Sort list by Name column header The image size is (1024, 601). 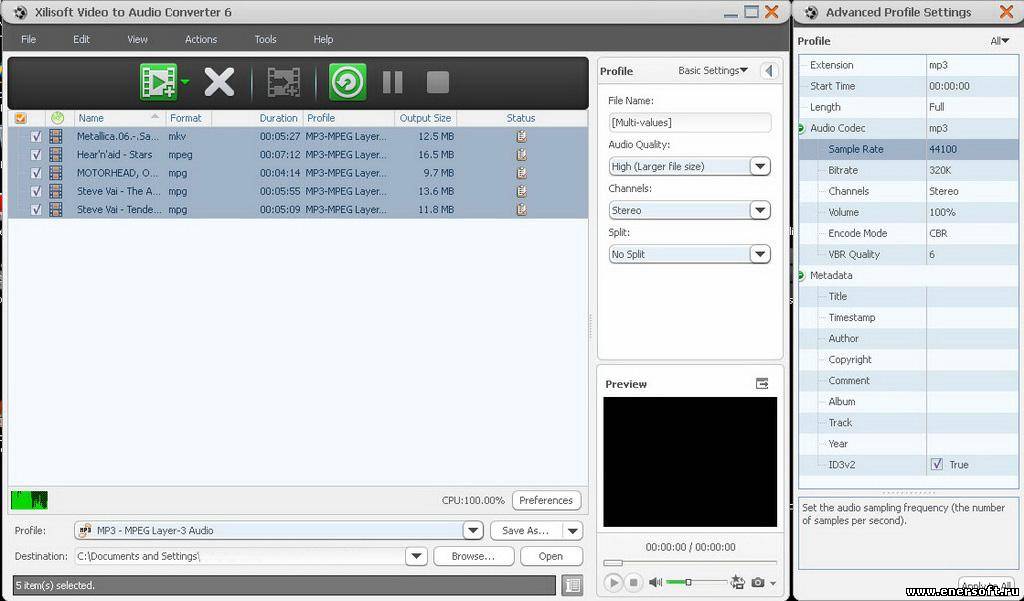[120, 118]
